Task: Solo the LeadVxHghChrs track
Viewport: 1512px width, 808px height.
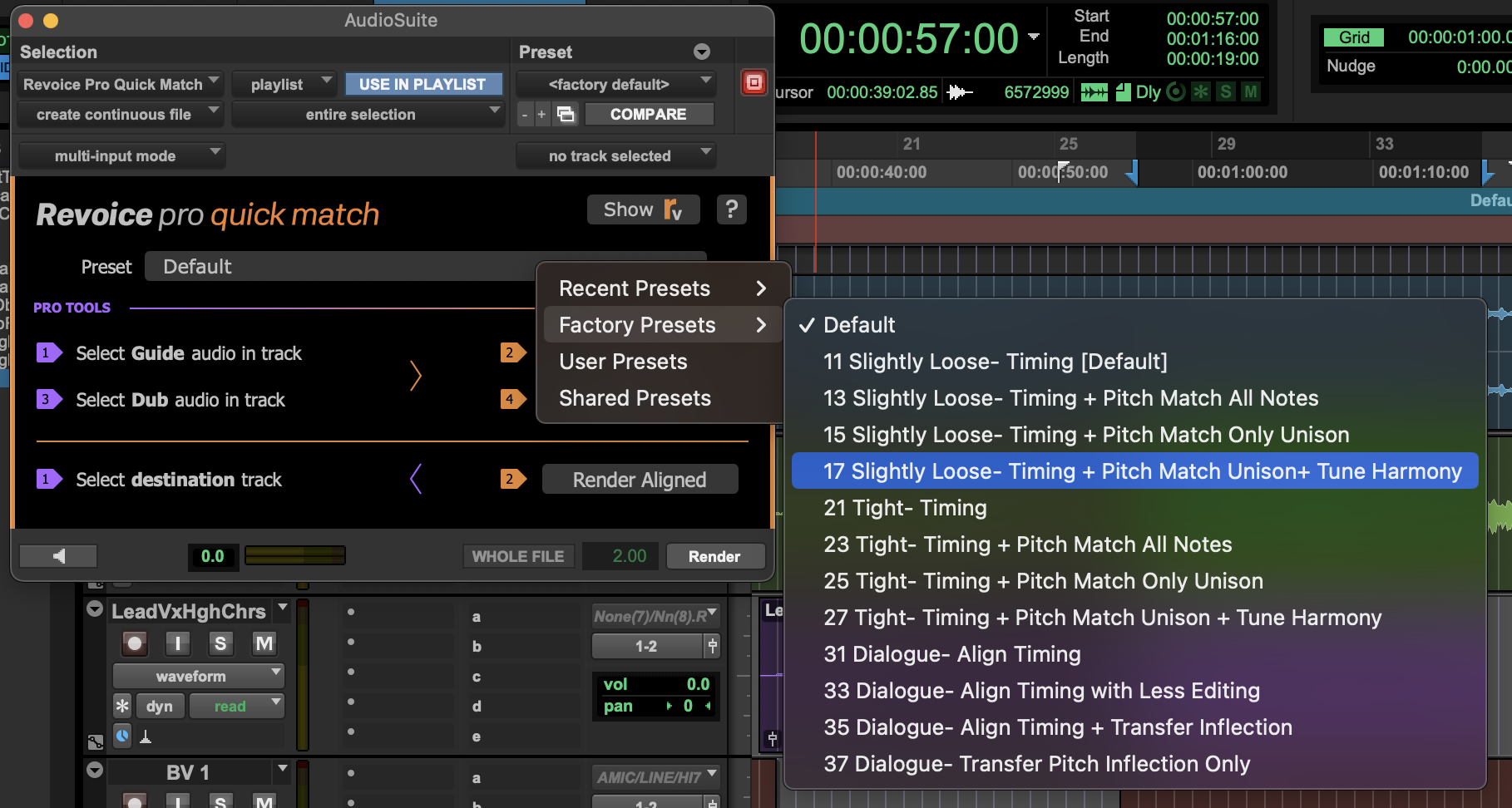Action: [220, 643]
